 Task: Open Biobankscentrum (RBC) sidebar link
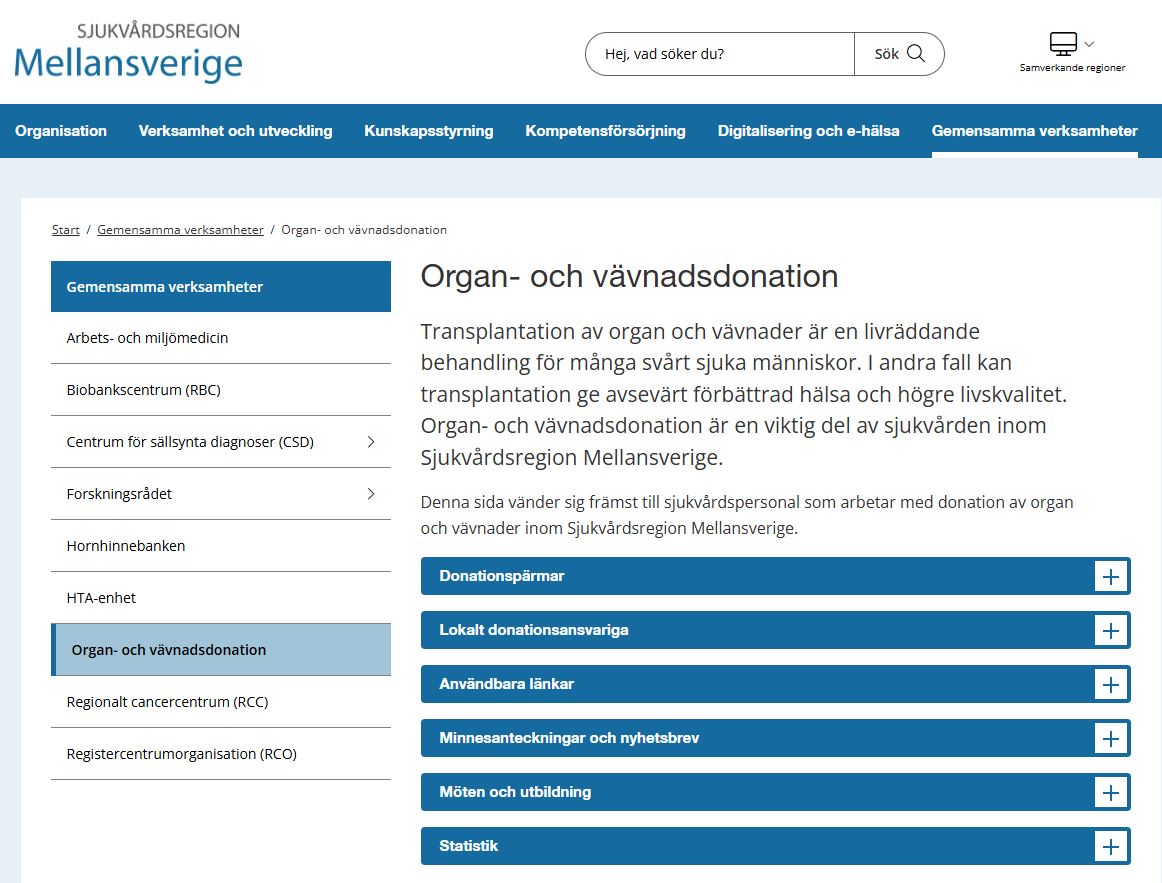click(x=221, y=390)
